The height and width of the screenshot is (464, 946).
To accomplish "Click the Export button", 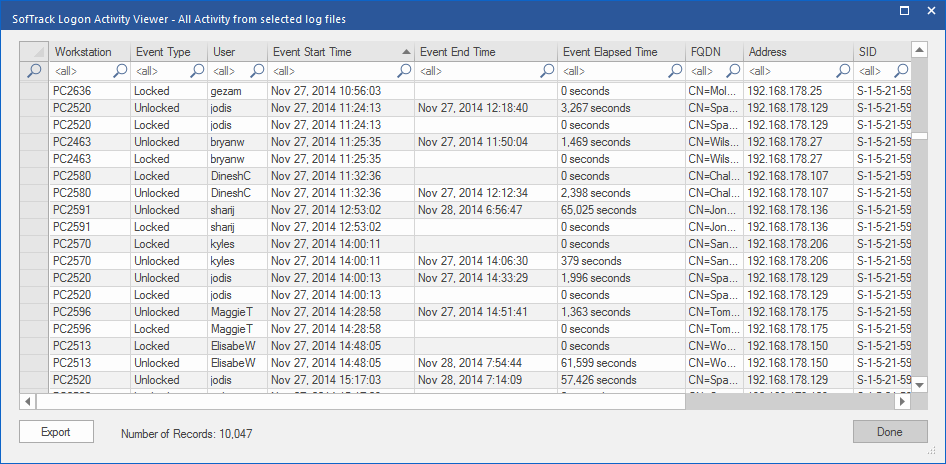I will tap(56, 432).
